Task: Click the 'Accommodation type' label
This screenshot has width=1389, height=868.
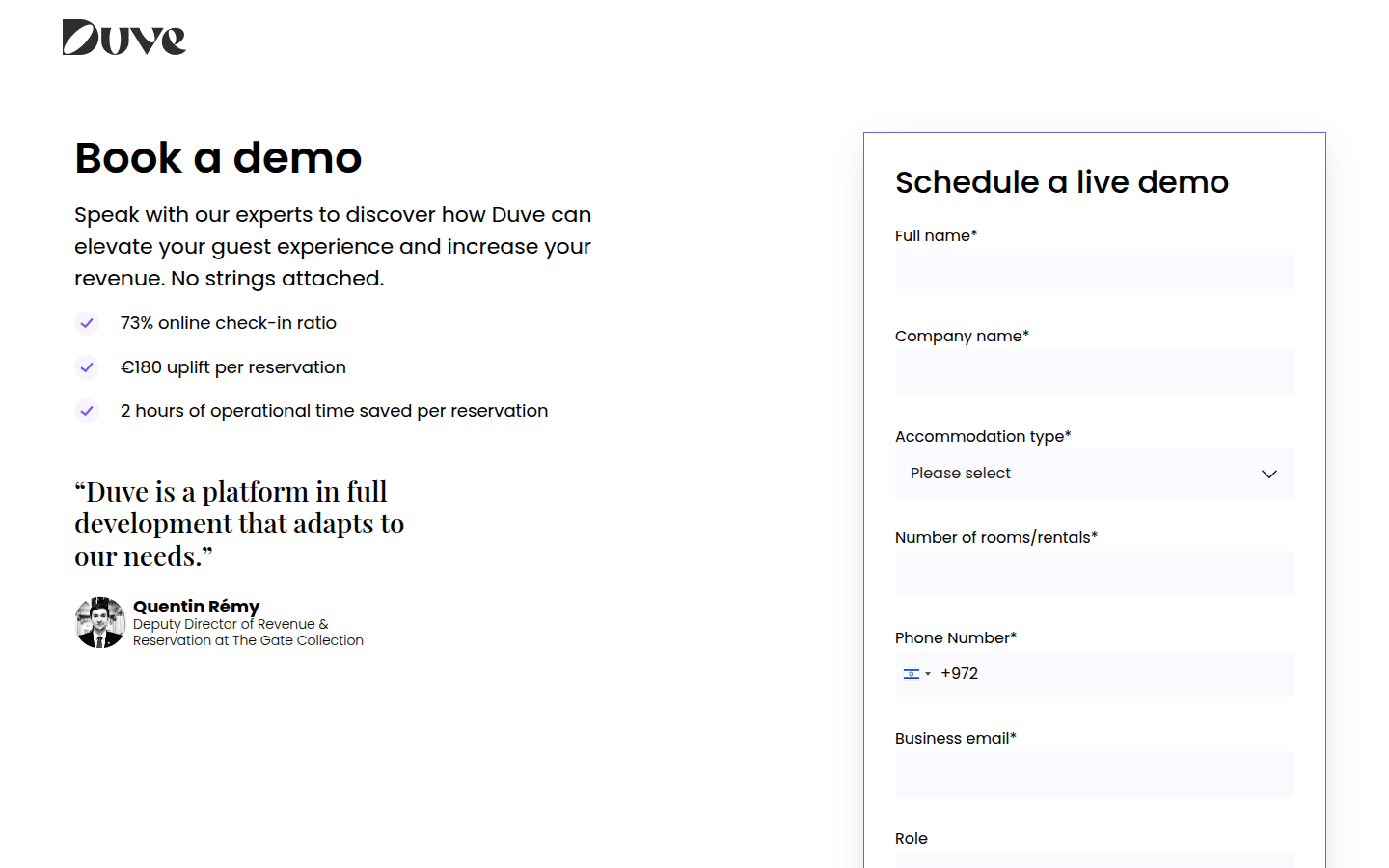Action: [x=982, y=437]
